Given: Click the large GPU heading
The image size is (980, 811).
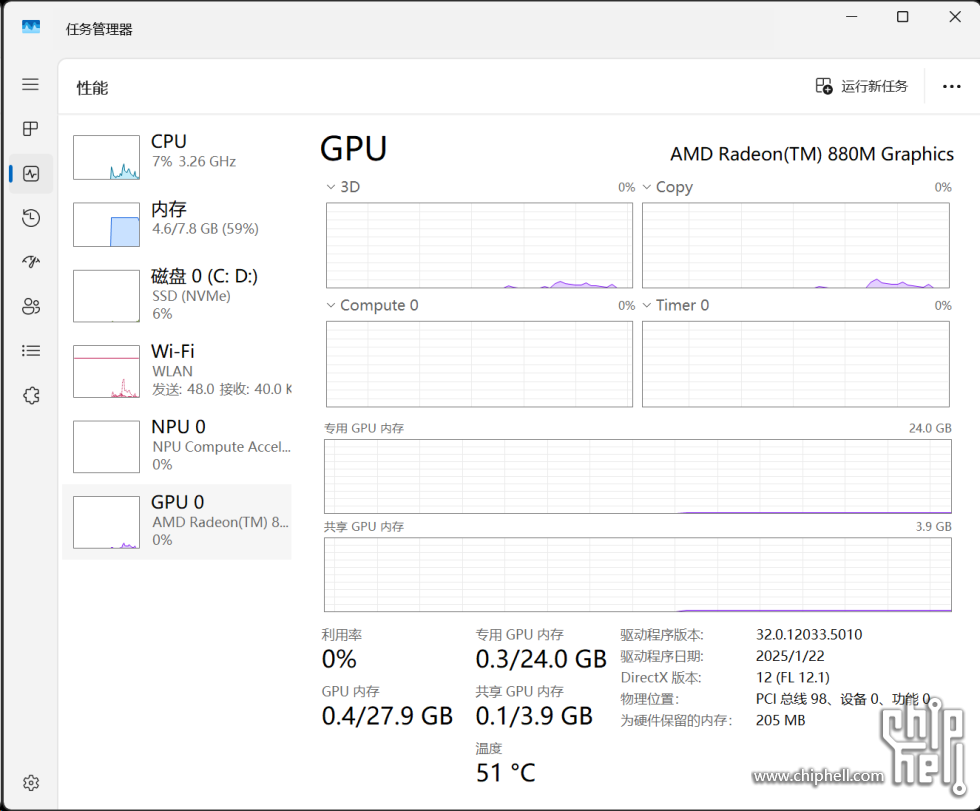Looking at the screenshot, I should 353,149.
